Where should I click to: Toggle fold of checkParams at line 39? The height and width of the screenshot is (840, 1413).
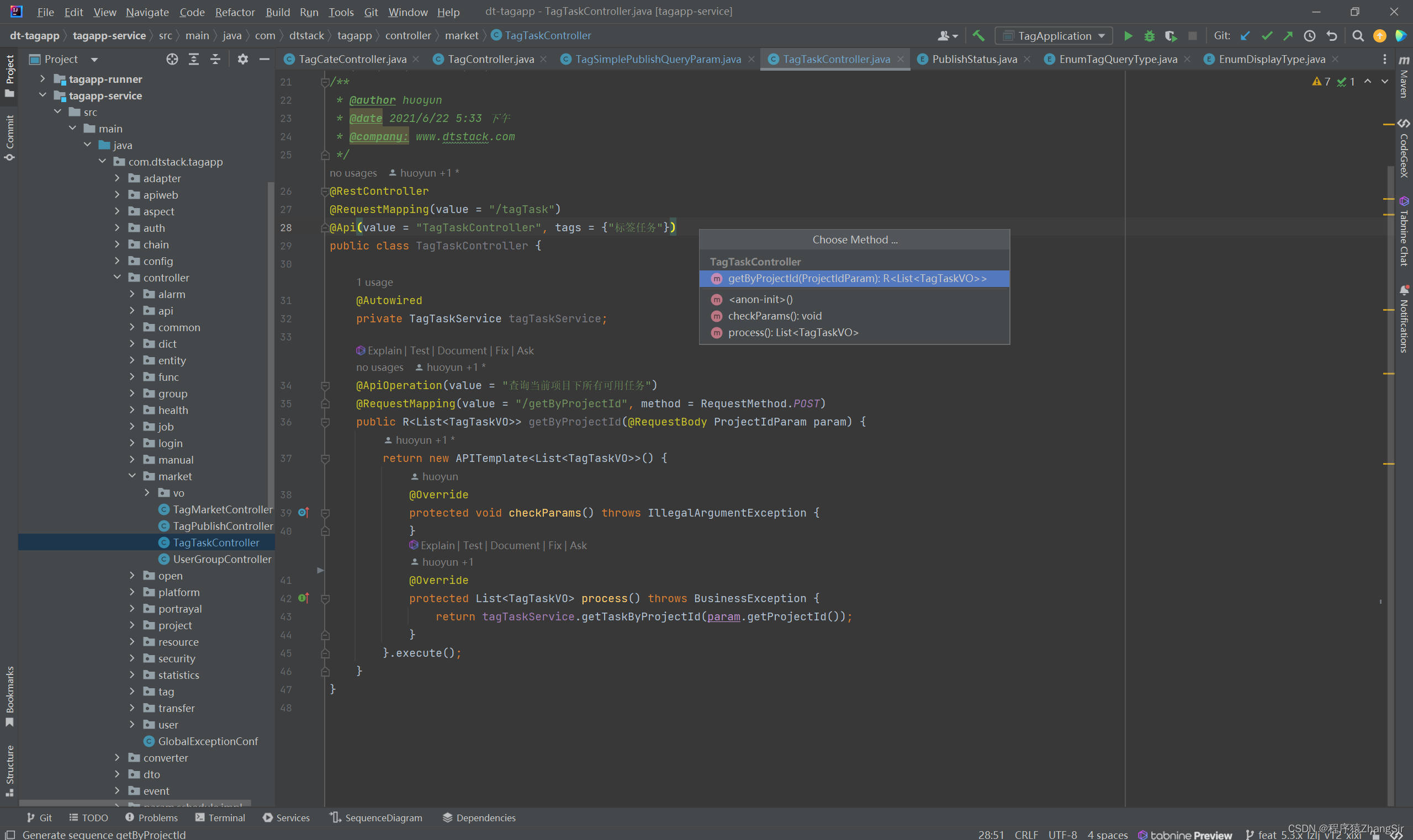tap(325, 513)
